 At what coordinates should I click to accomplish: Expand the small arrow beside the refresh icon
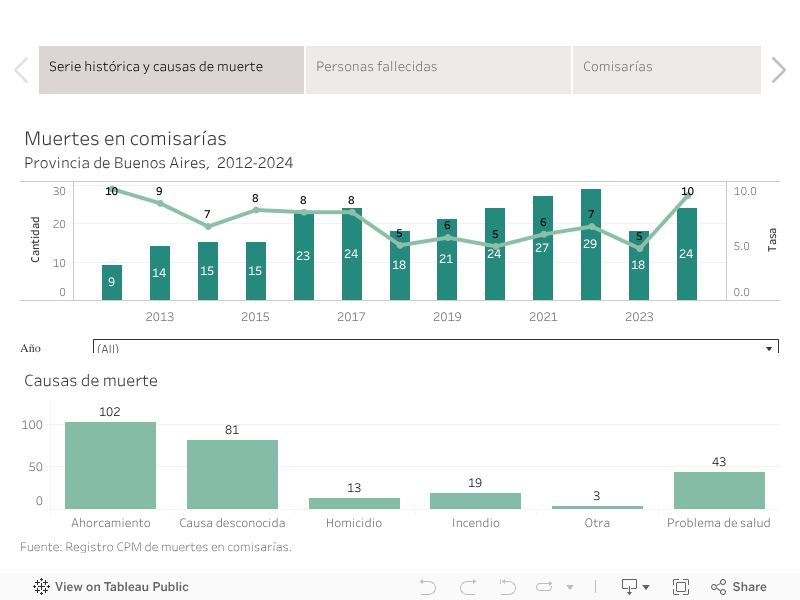point(570,587)
